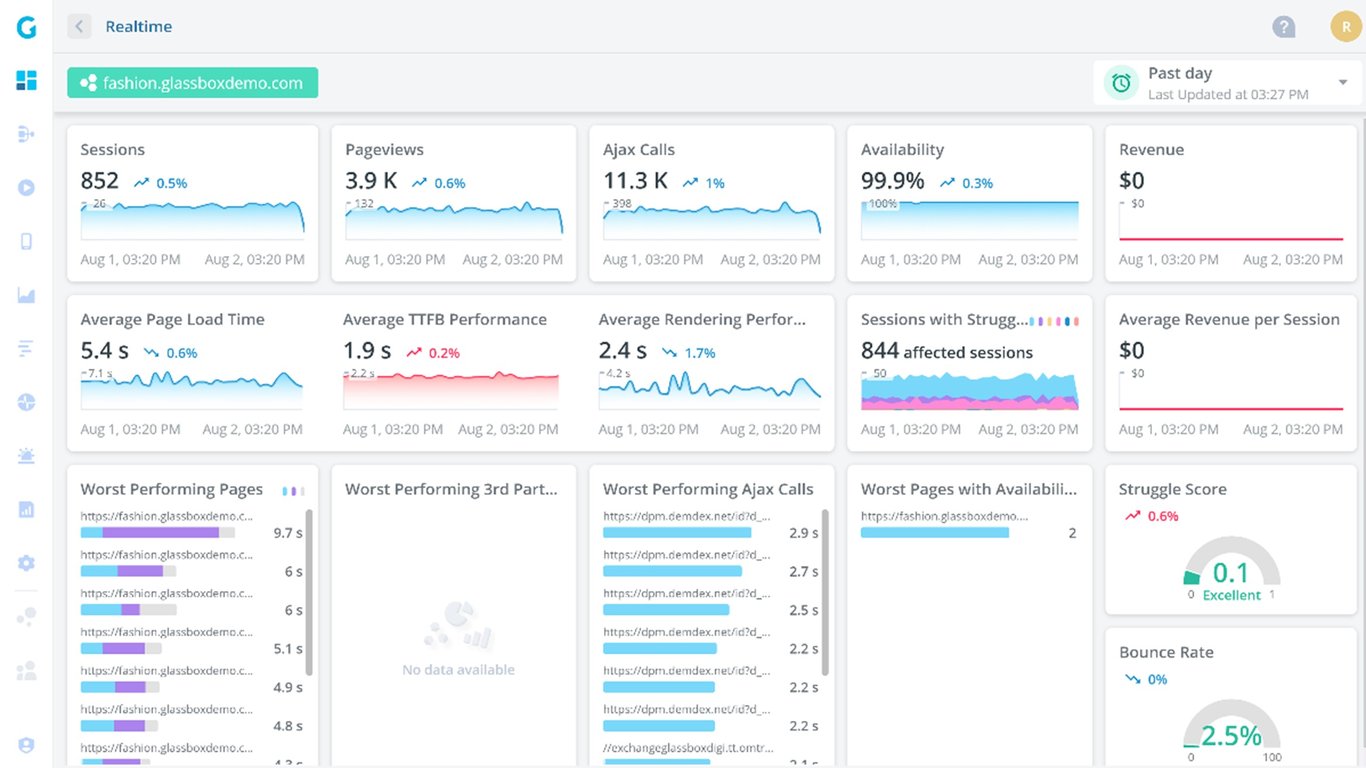
Task: Select the users icon near sidebar bottom
Action: click(26, 670)
